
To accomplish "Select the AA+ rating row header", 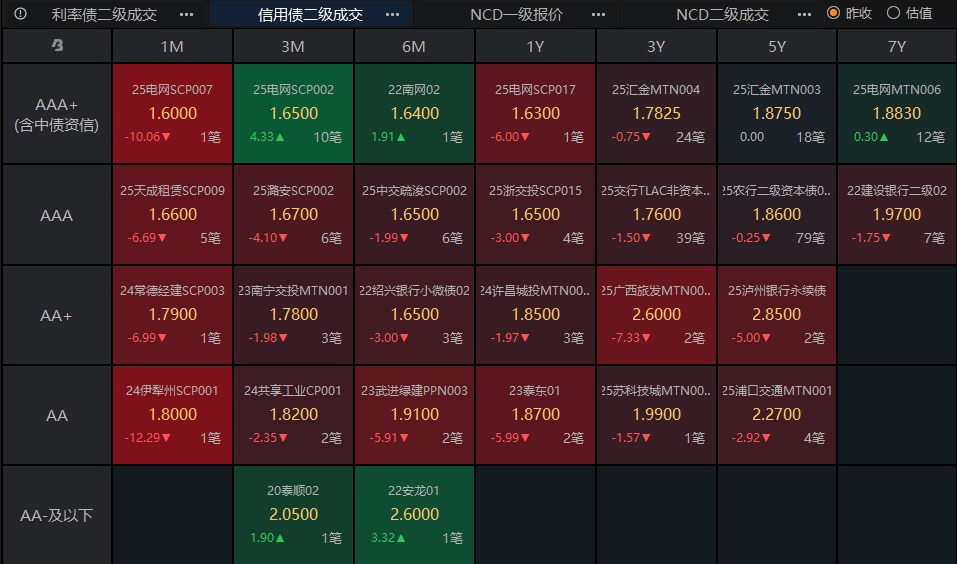I will click(x=57, y=315).
